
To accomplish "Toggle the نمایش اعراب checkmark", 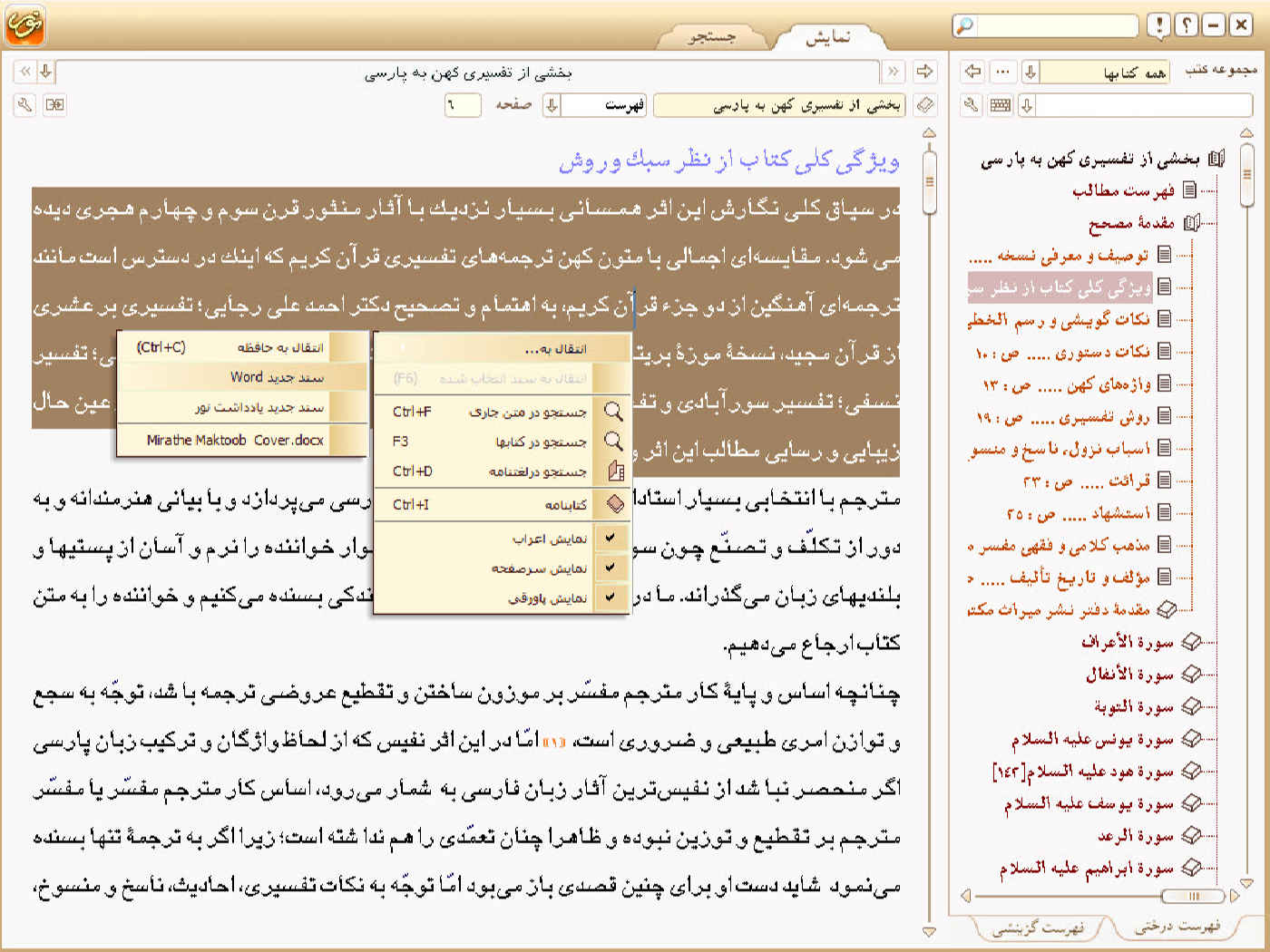I will [x=611, y=539].
